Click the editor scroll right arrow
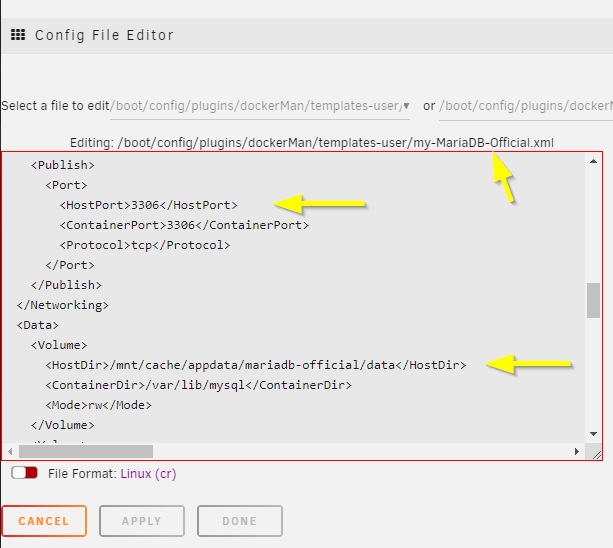The image size is (613, 548). click(x=577, y=451)
